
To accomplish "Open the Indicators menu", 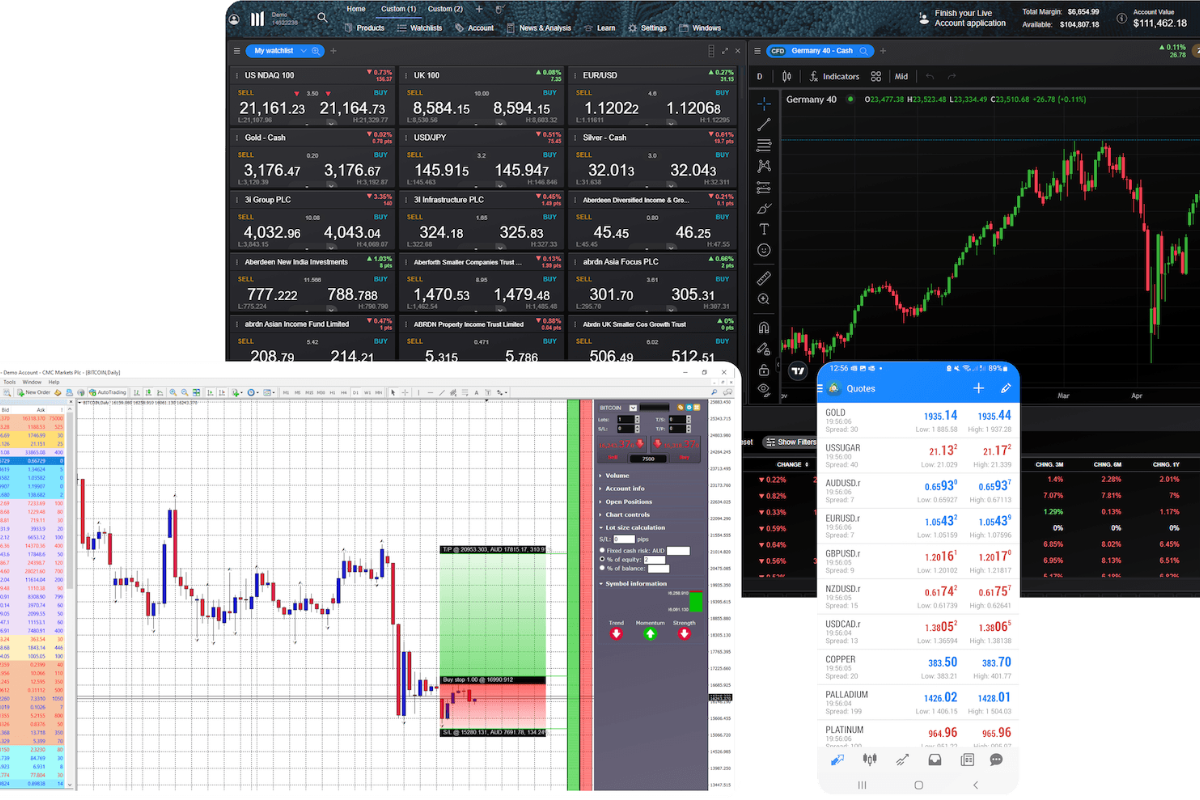I will (x=834, y=76).
